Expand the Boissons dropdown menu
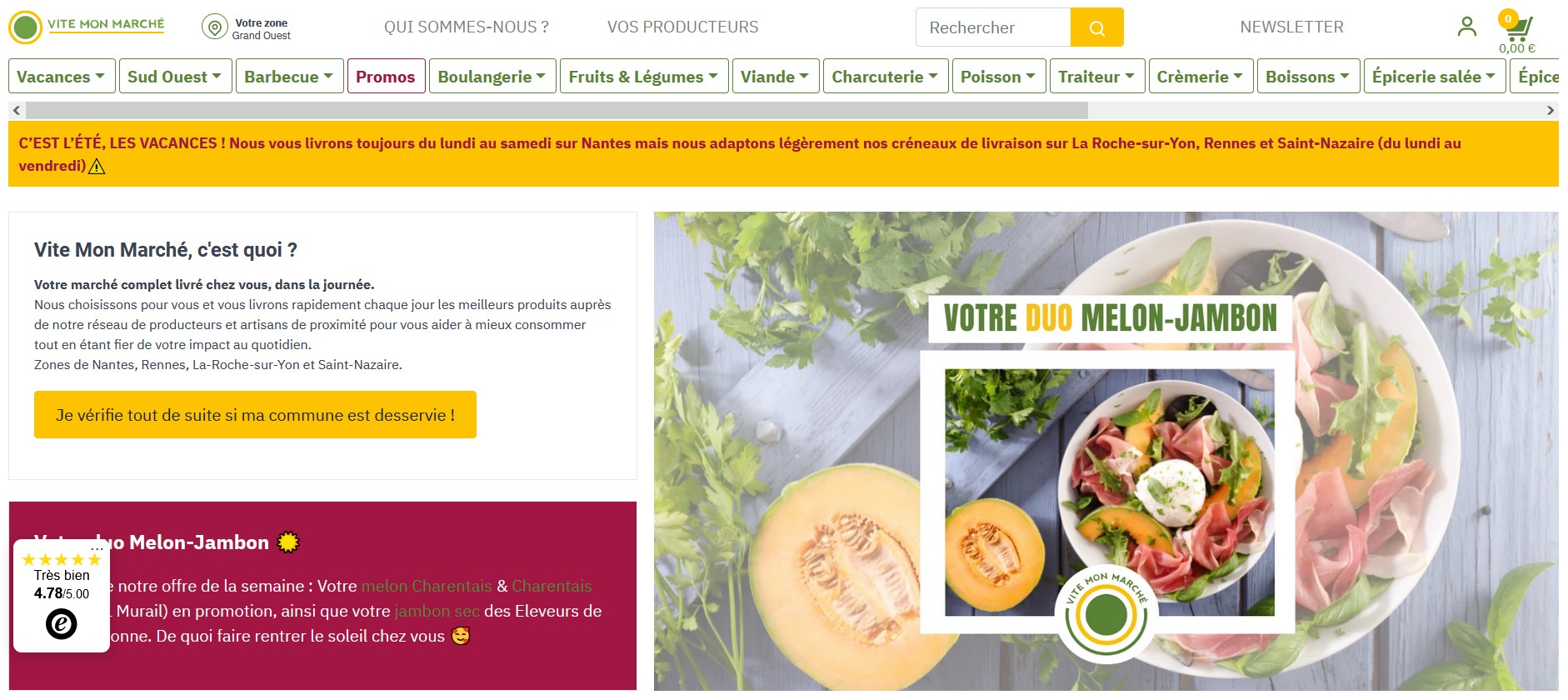 coord(1308,77)
